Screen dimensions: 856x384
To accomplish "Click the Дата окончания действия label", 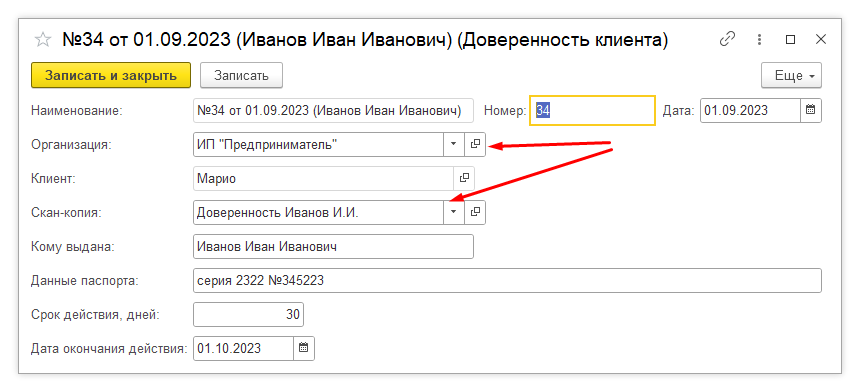I will click(110, 348).
